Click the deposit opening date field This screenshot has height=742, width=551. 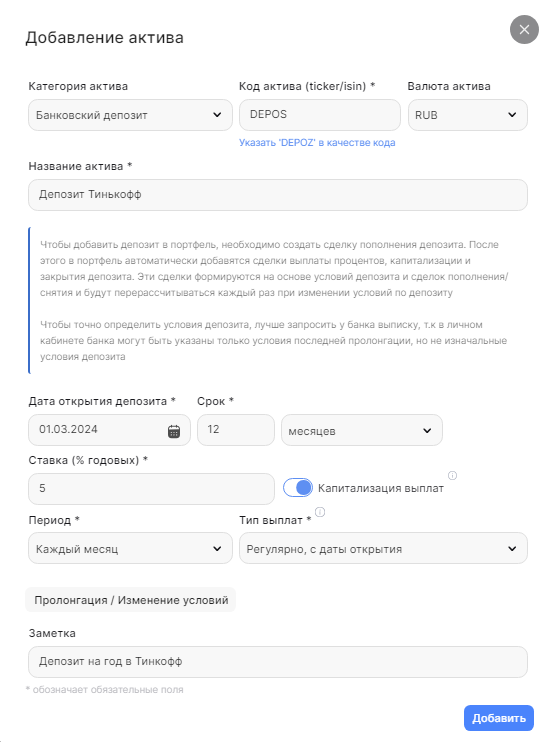pos(109,430)
